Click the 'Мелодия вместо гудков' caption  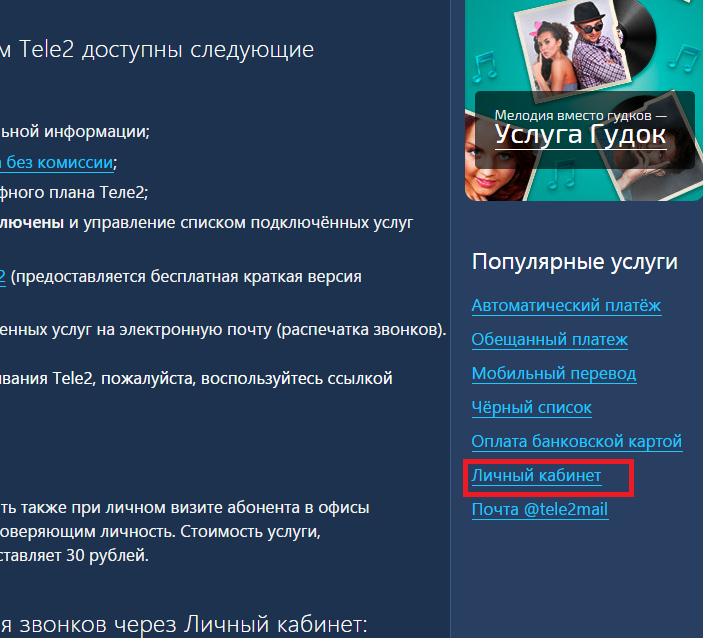pos(580,115)
